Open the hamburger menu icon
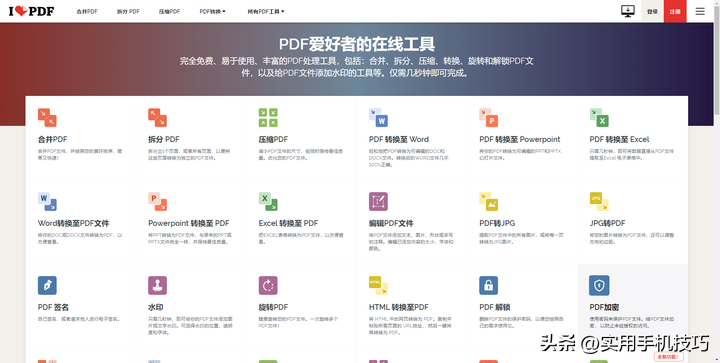Image resolution: width=720 pixels, height=363 pixels. 700,11
